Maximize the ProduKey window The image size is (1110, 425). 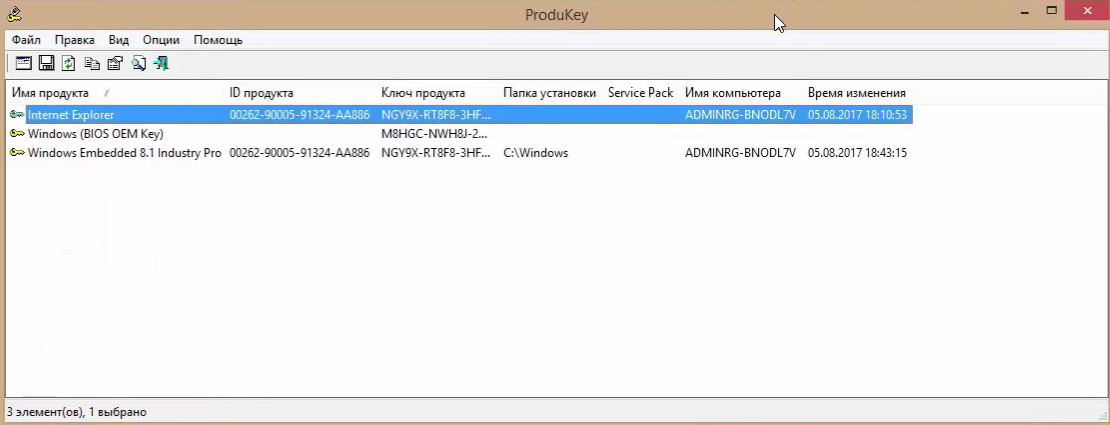(x=1052, y=11)
